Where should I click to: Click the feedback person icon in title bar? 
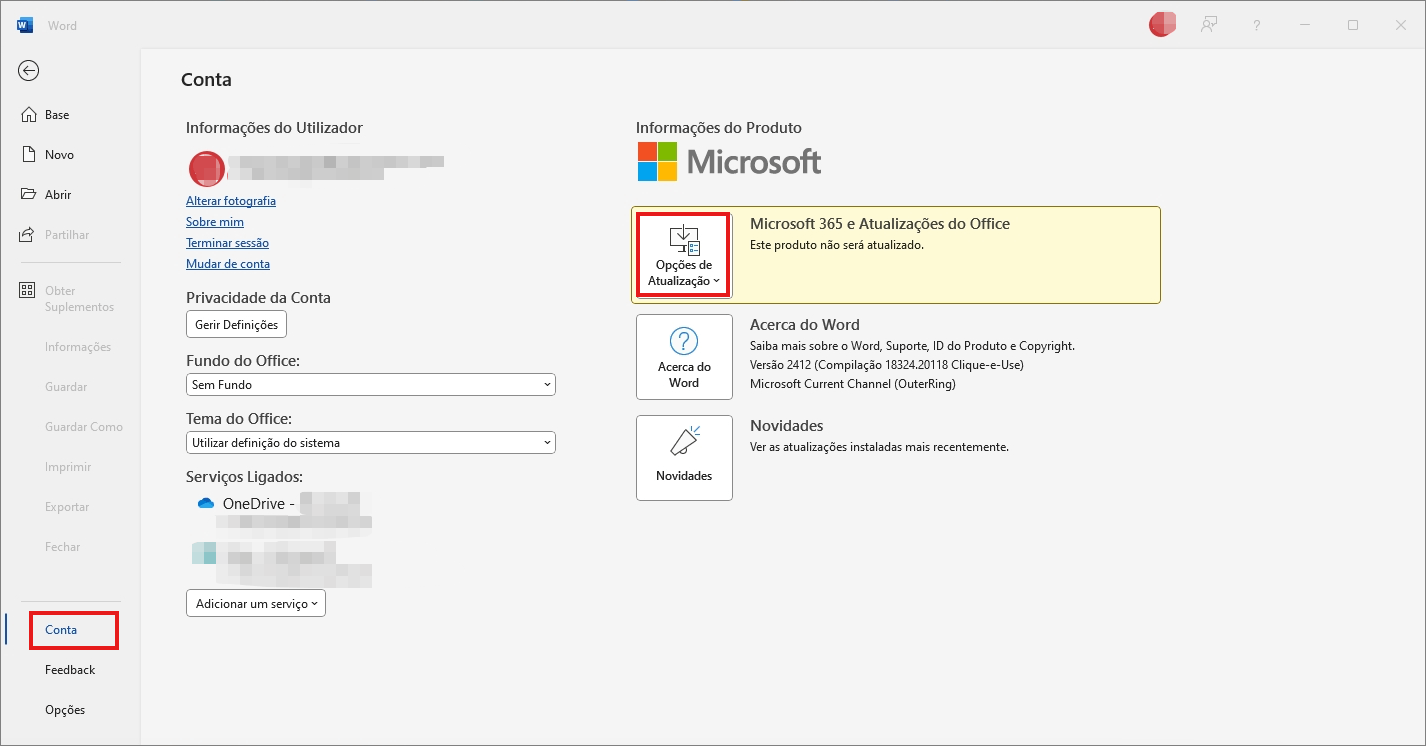click(x=1210, y=25)
